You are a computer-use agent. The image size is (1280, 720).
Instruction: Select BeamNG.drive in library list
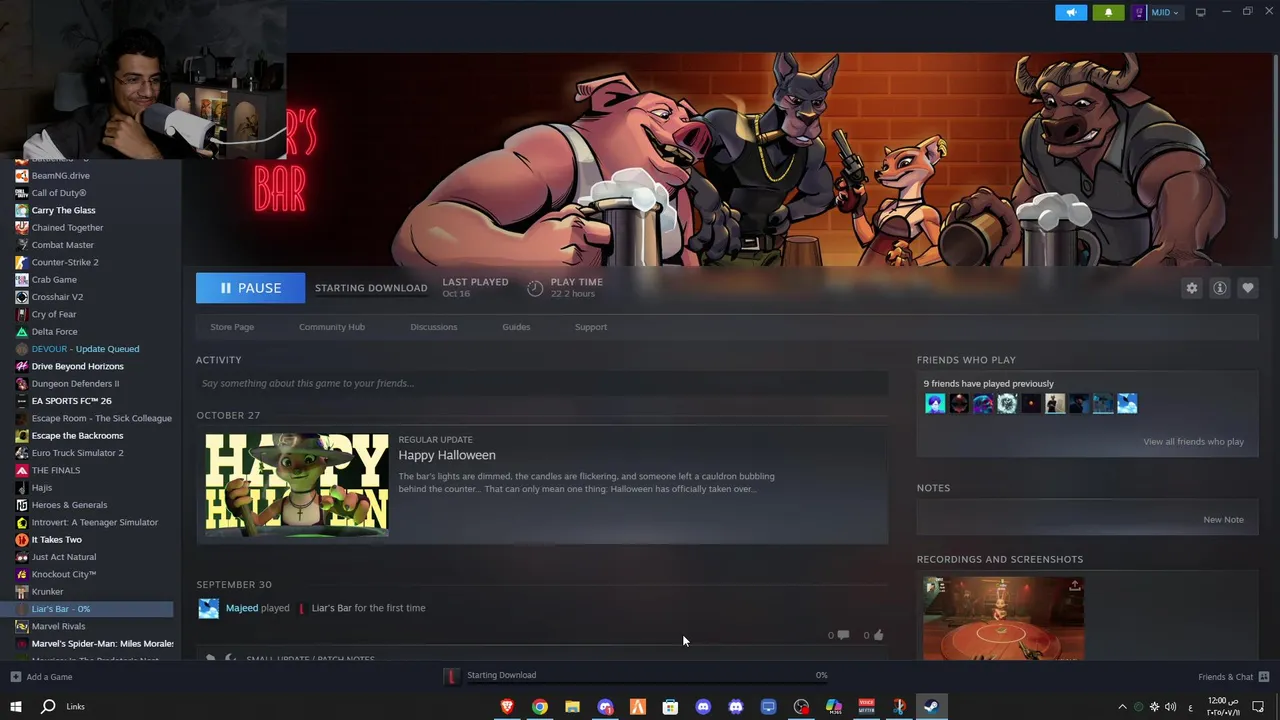pyautogui.click(x=60, y=175)
